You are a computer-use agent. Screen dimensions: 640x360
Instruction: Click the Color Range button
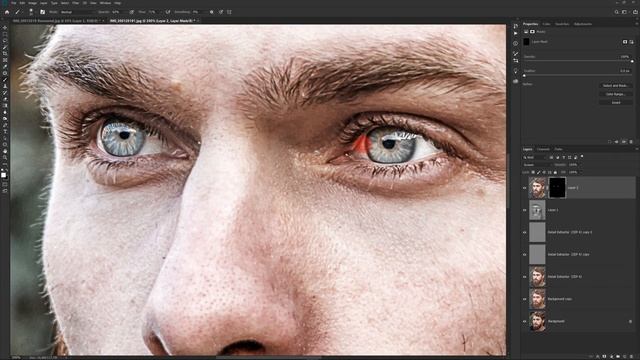point(616,94)
